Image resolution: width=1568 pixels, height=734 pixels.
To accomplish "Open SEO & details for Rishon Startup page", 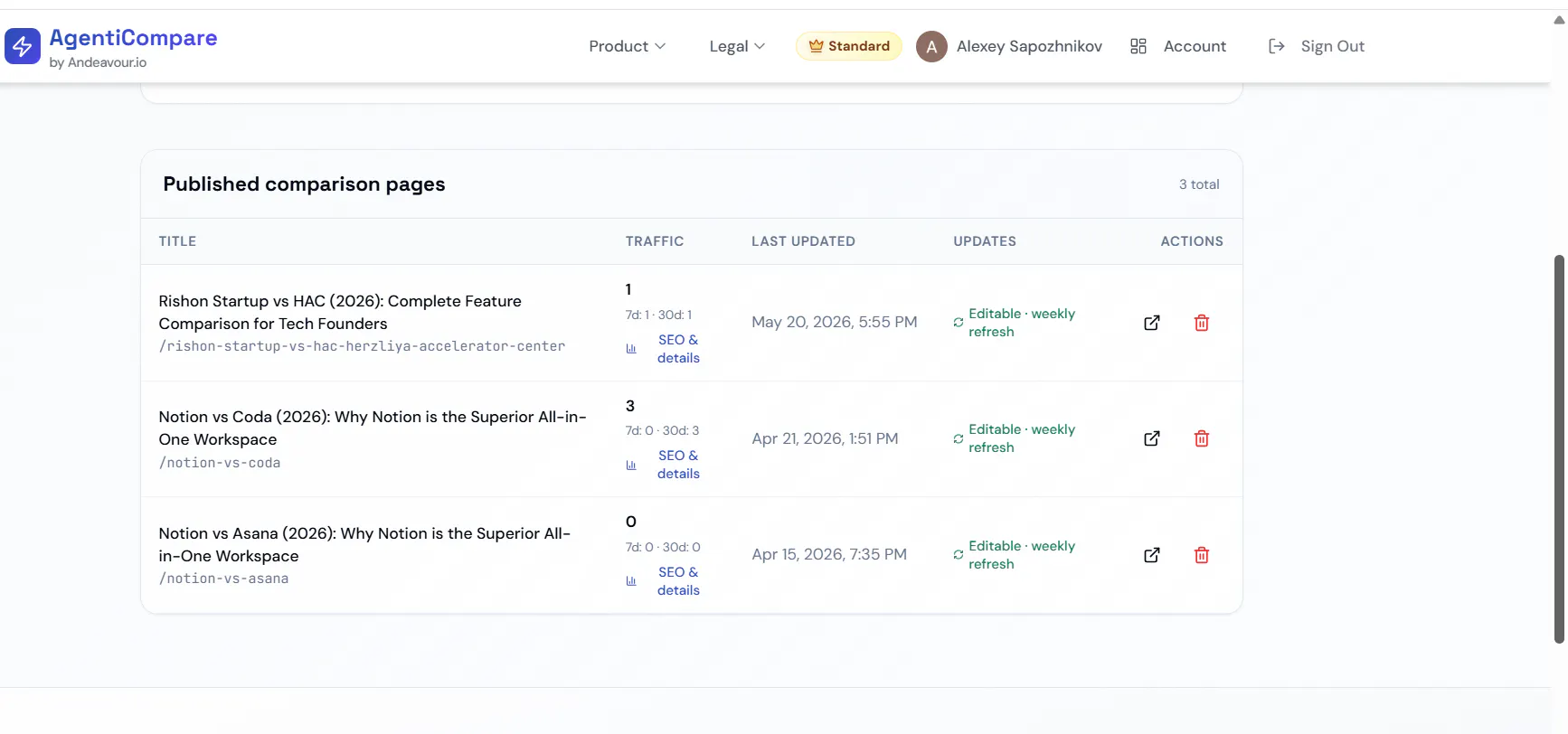I will [678, 349].
